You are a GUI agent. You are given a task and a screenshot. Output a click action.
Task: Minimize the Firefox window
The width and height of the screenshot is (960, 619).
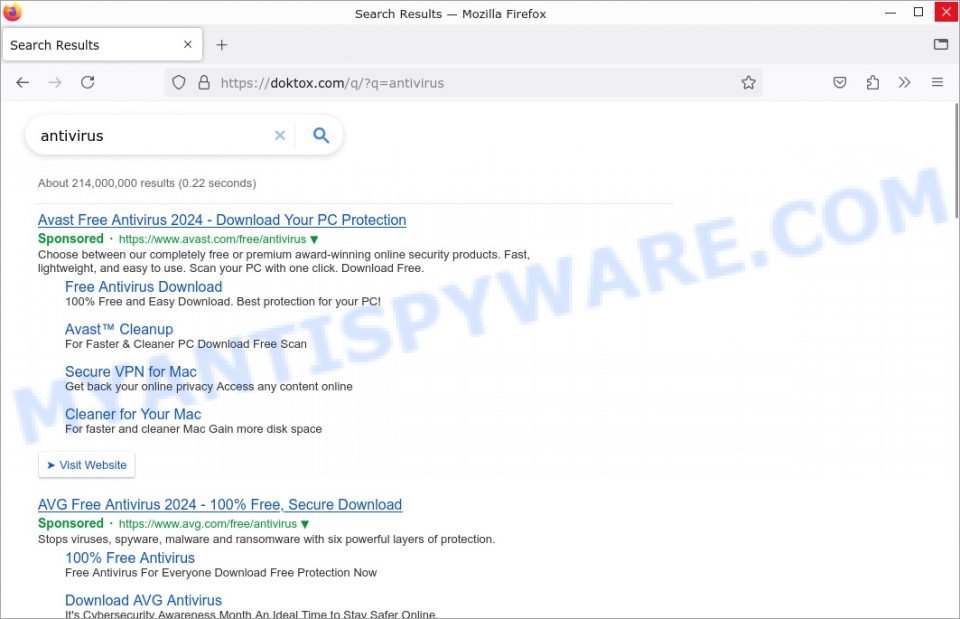pyautogui.click(x=890, y=12)
